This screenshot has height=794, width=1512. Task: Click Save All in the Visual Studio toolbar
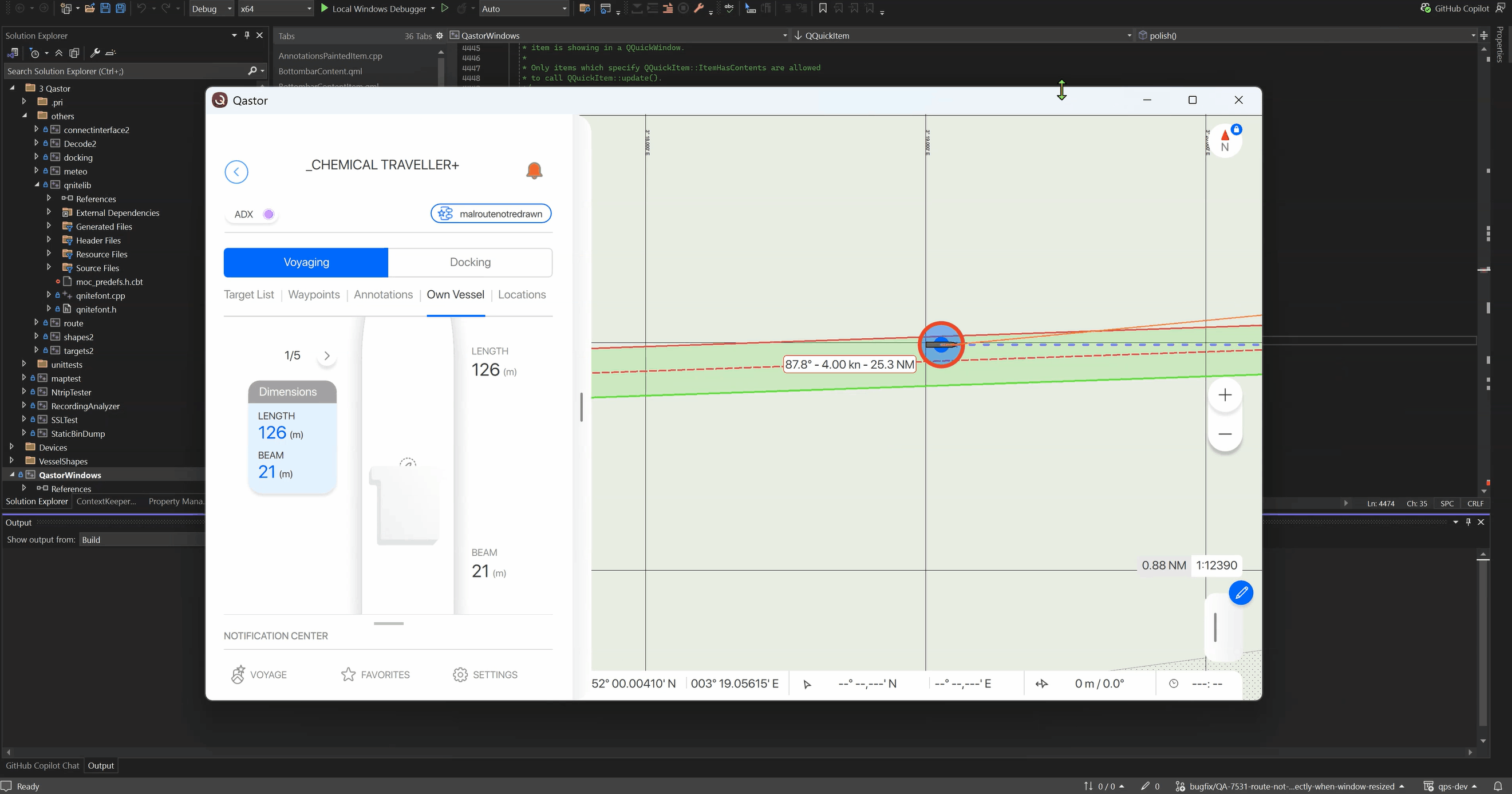[x=120, y=8]
